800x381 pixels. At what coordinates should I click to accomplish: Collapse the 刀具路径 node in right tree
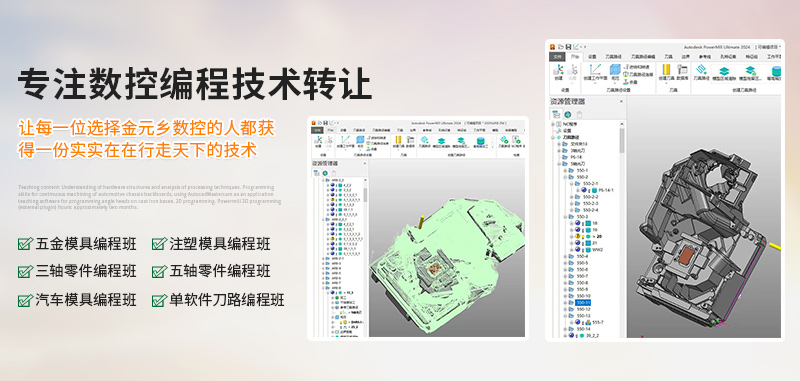click(x=553, y=137)
